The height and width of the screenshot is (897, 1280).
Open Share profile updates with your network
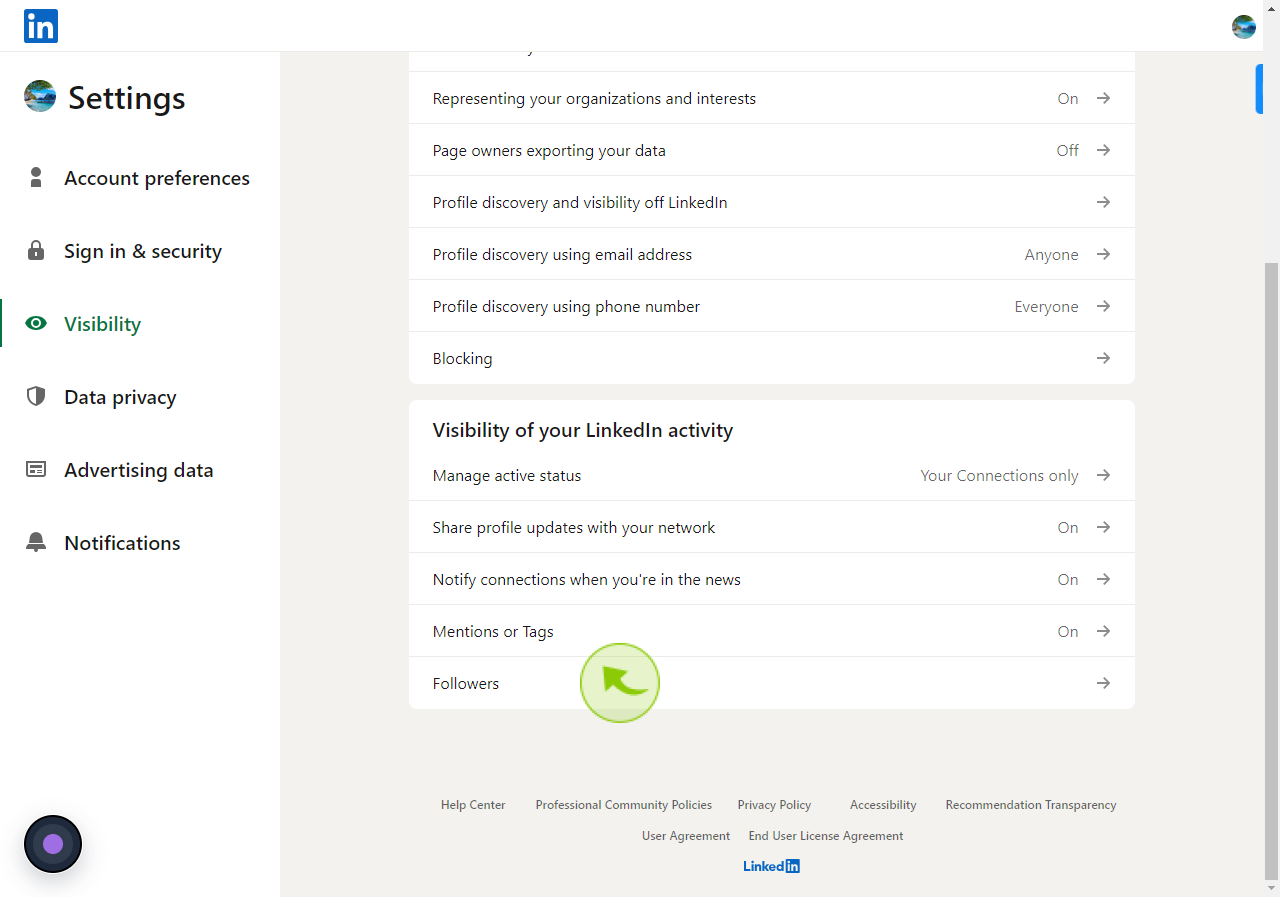pyautogui.click(x=772, y=527)
